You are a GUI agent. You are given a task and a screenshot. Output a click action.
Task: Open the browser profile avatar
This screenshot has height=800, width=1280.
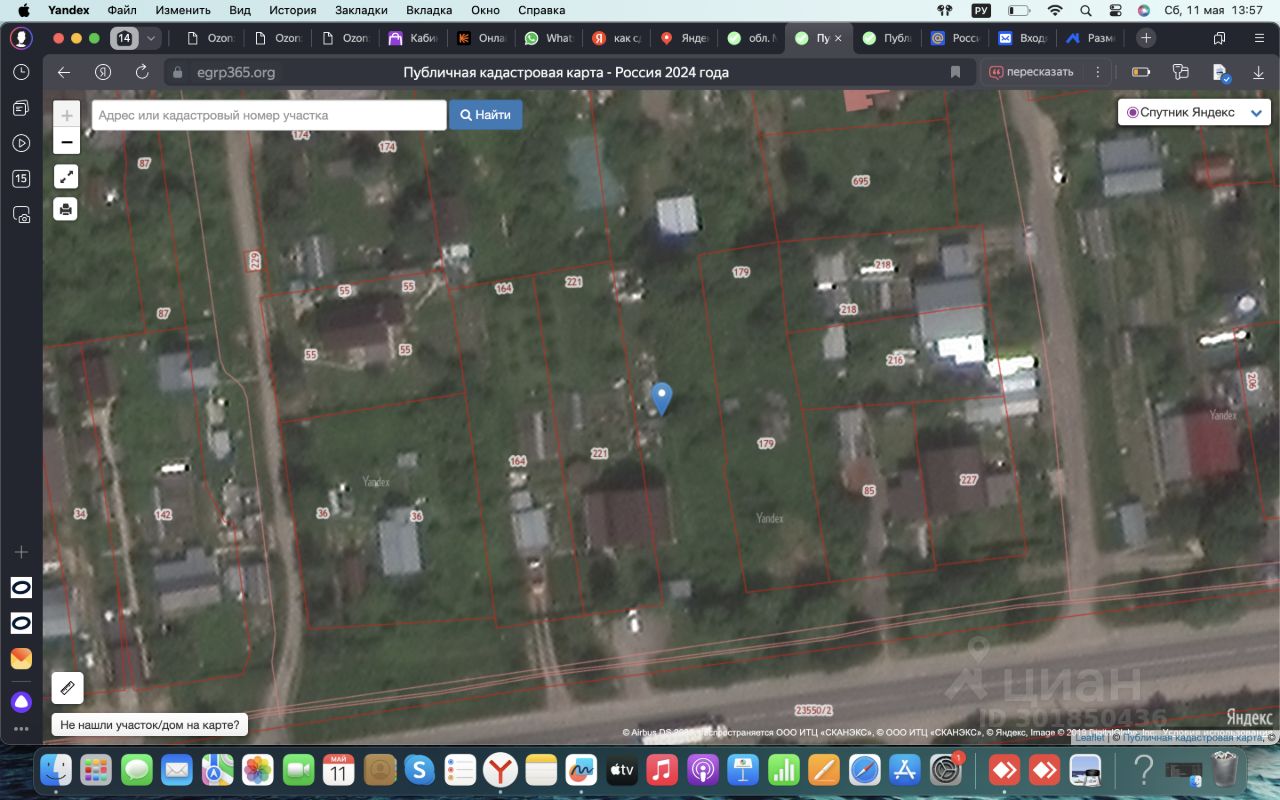coord(21,38)
